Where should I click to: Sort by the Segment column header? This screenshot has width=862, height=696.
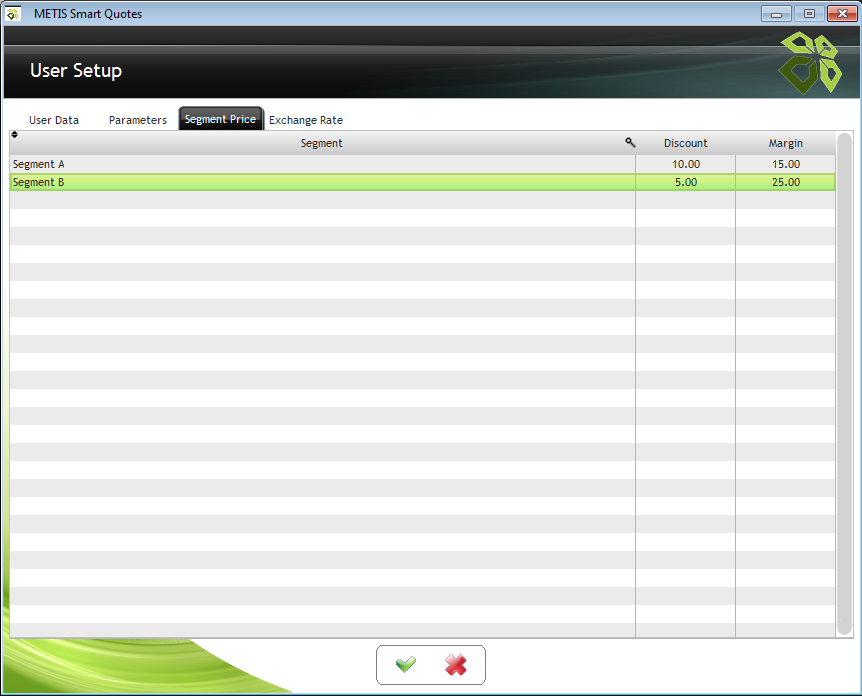pyautogui.click(x=322, y=143)
